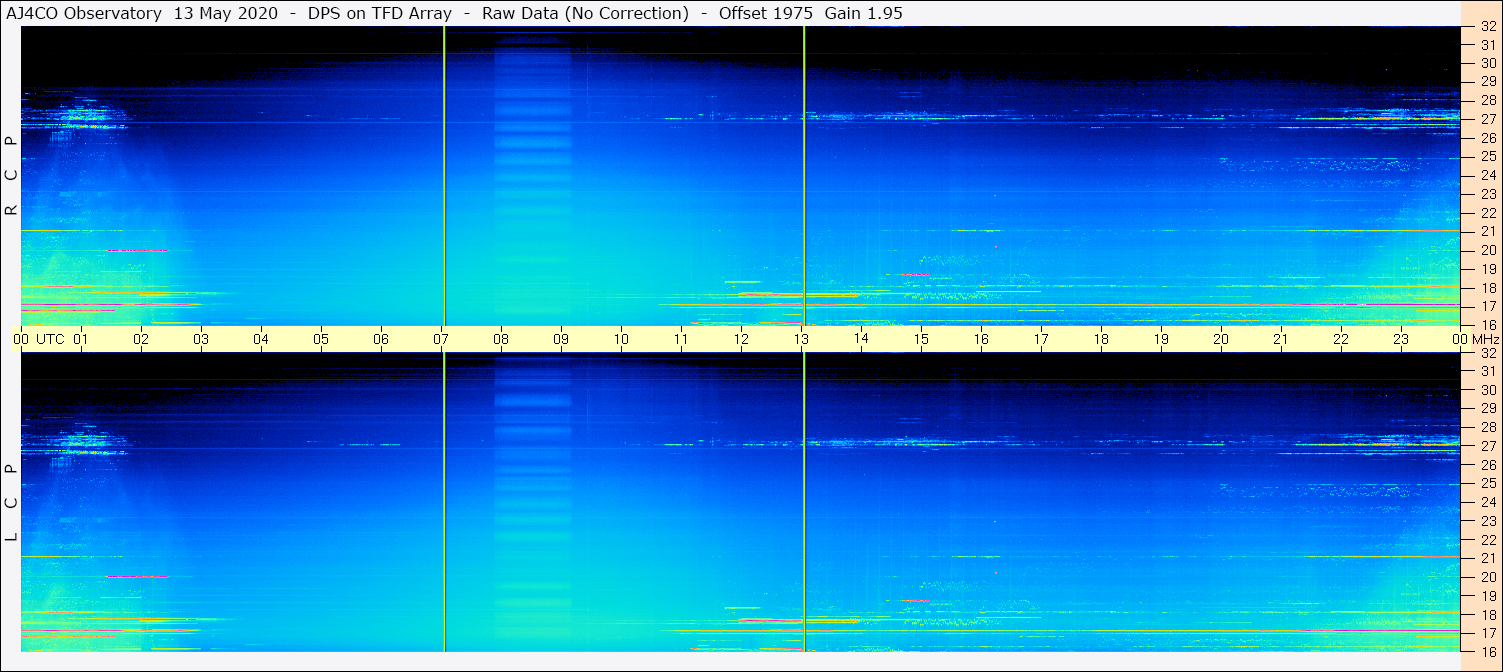Image resolution: width=1503 pixels, height=672 pixels.
Task: Click the 'UTC' label on the time axis
Action: coord(50,339)
